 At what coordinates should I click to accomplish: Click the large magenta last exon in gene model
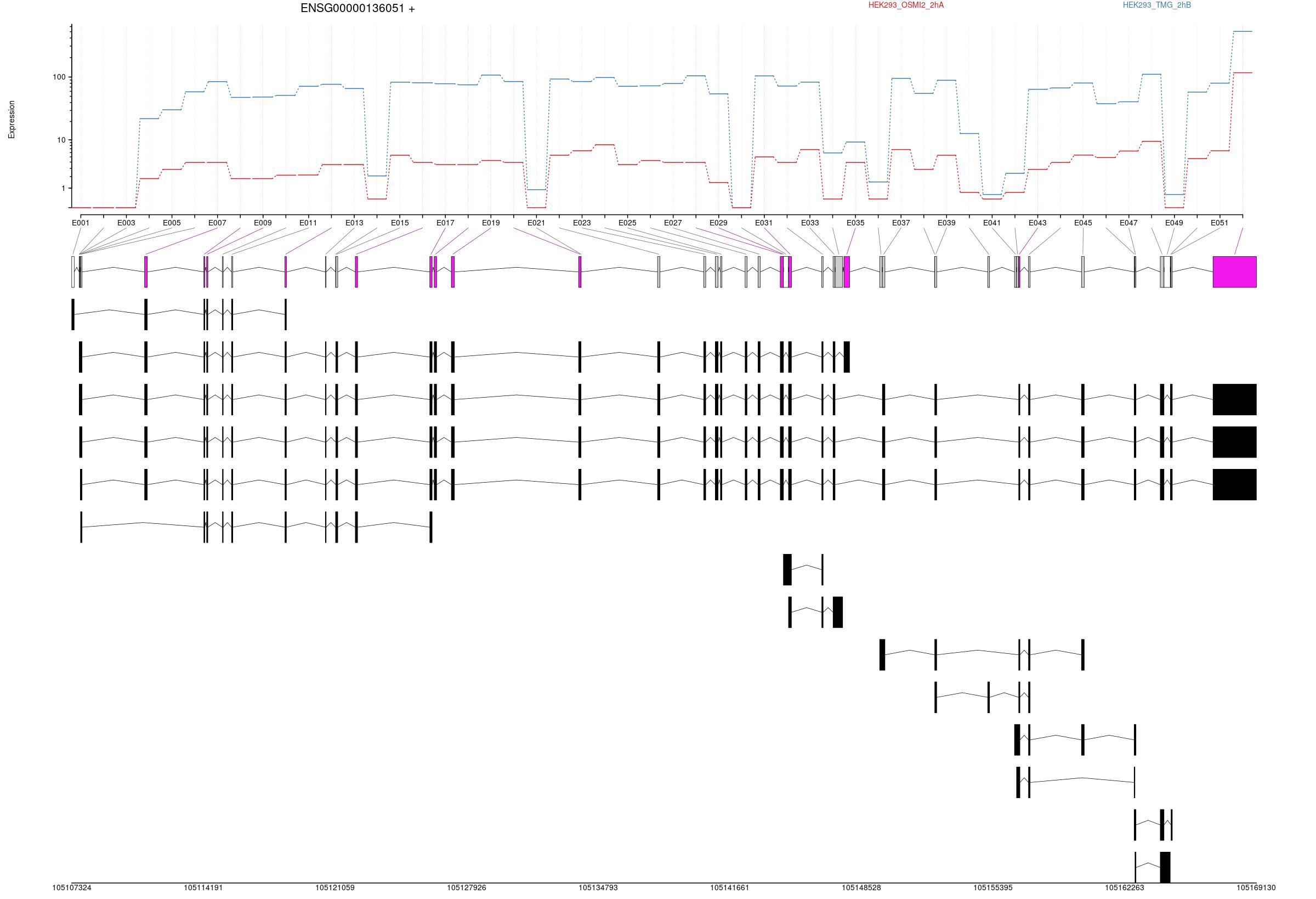[x=1234, y=272]
